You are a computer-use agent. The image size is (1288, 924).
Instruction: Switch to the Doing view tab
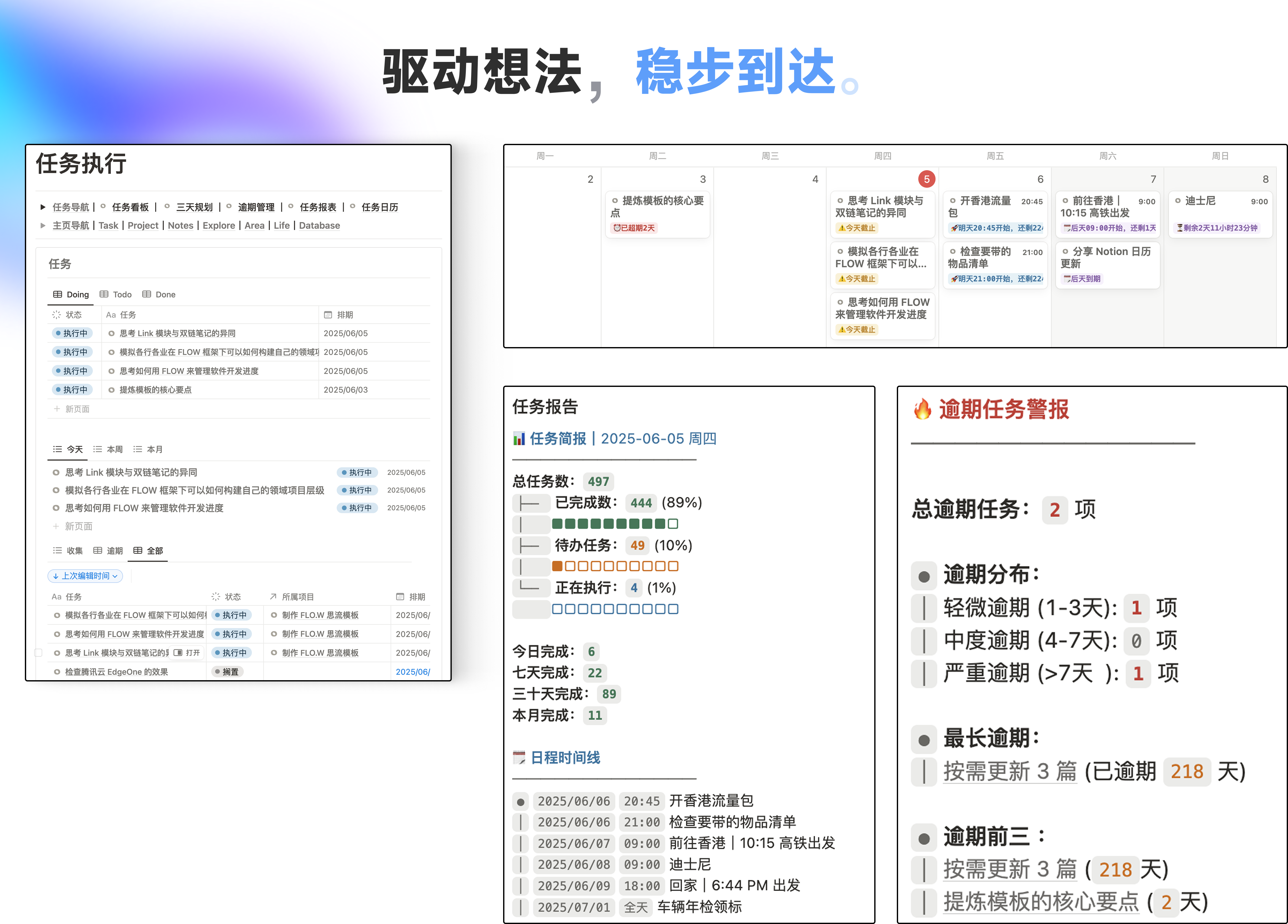[x=71, y=295]
